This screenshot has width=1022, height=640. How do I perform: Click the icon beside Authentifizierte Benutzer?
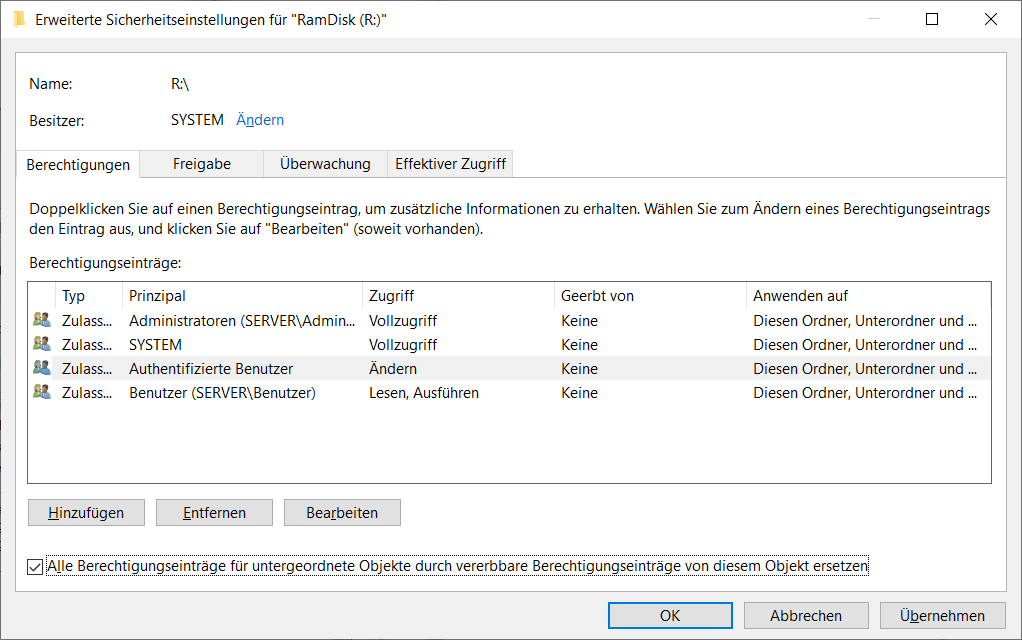point(41,369)
